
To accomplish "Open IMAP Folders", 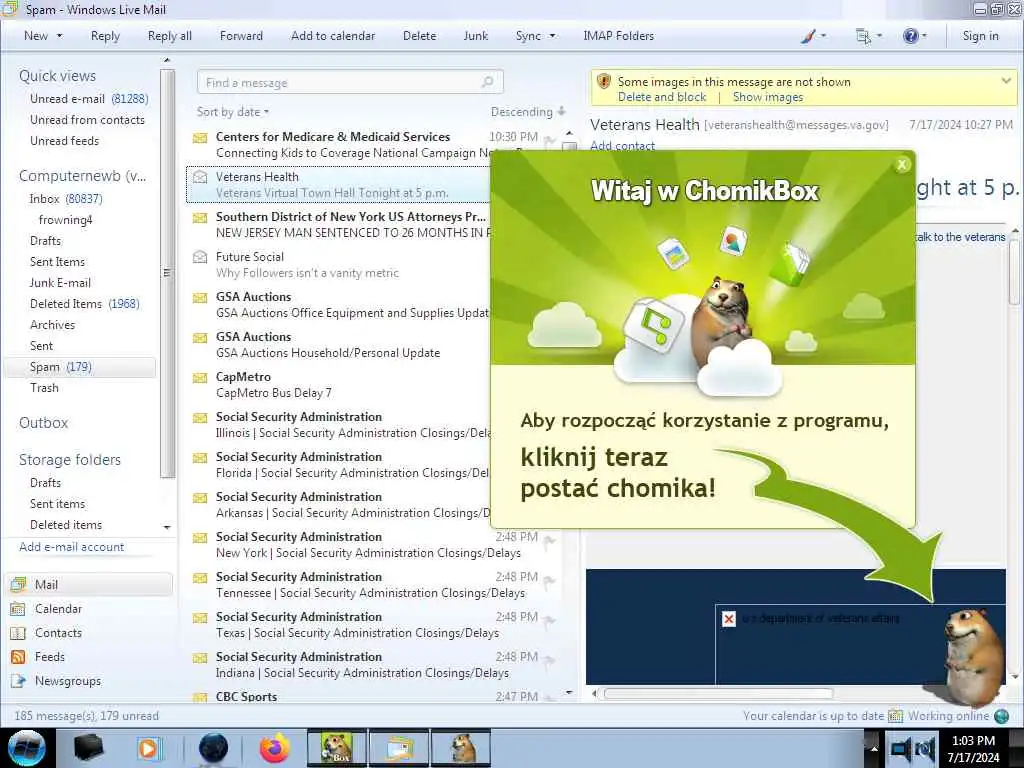I will (x=618, y=36).
